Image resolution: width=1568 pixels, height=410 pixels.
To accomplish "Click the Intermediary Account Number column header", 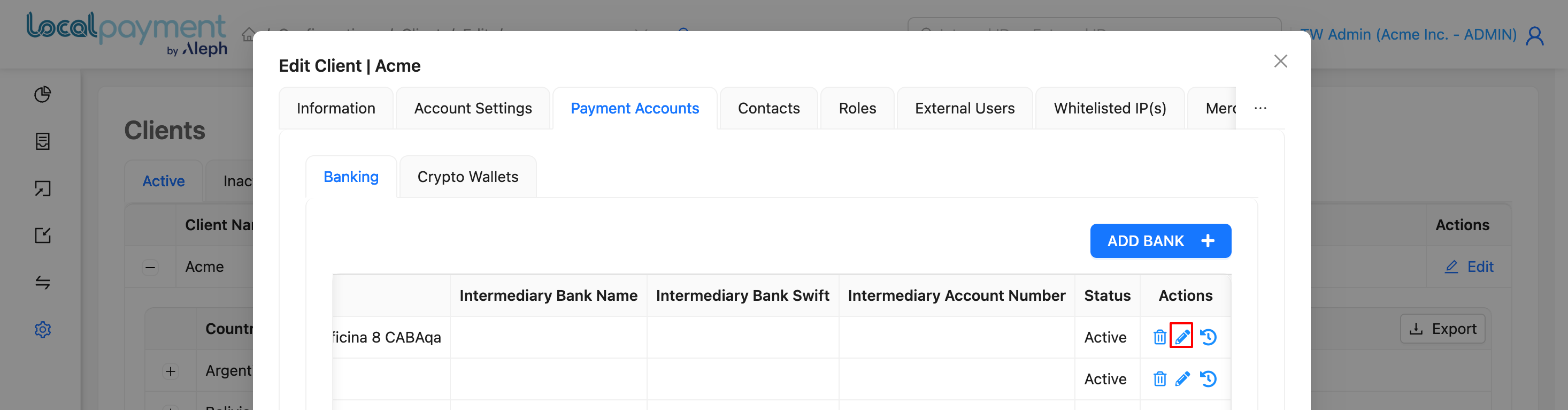I will point(956,295).
